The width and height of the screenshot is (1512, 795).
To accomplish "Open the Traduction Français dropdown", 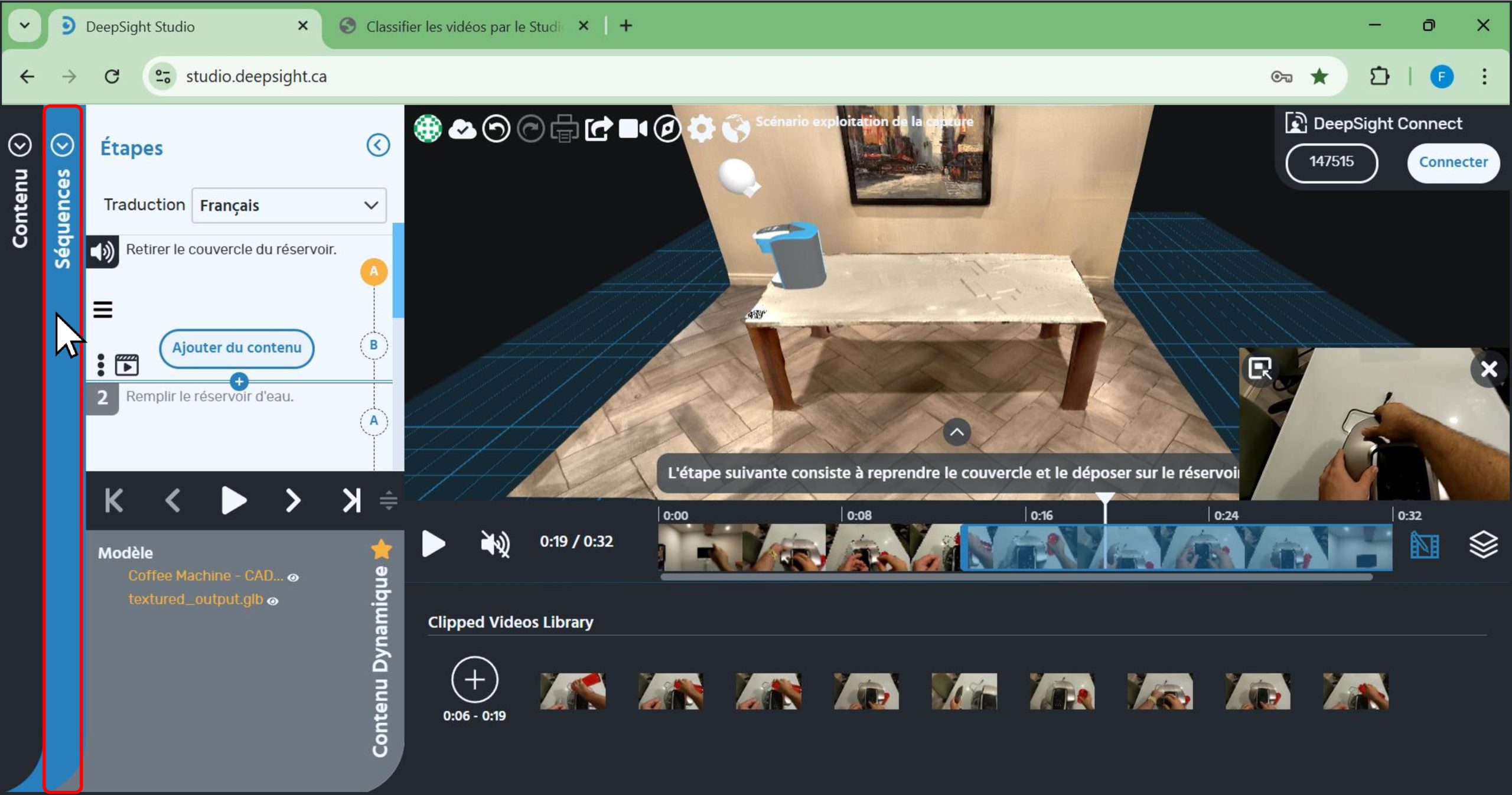I will coord(289,206).
